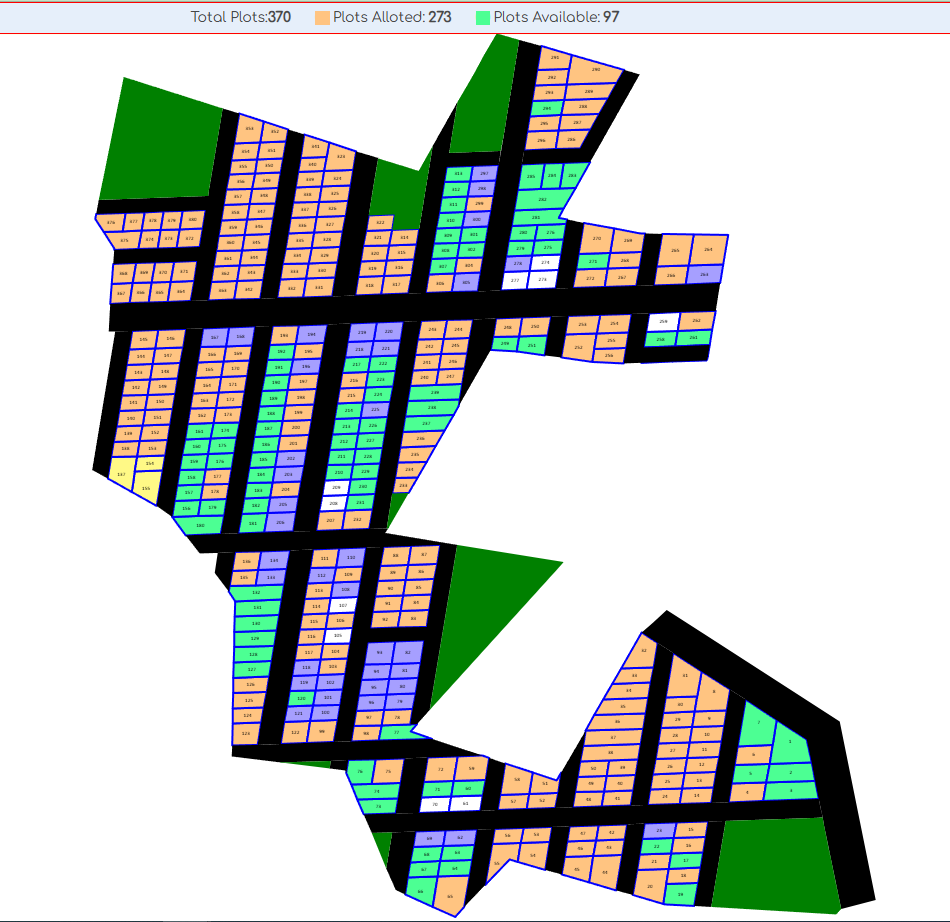Click the Plots Available: 97 label

point(556,17)
